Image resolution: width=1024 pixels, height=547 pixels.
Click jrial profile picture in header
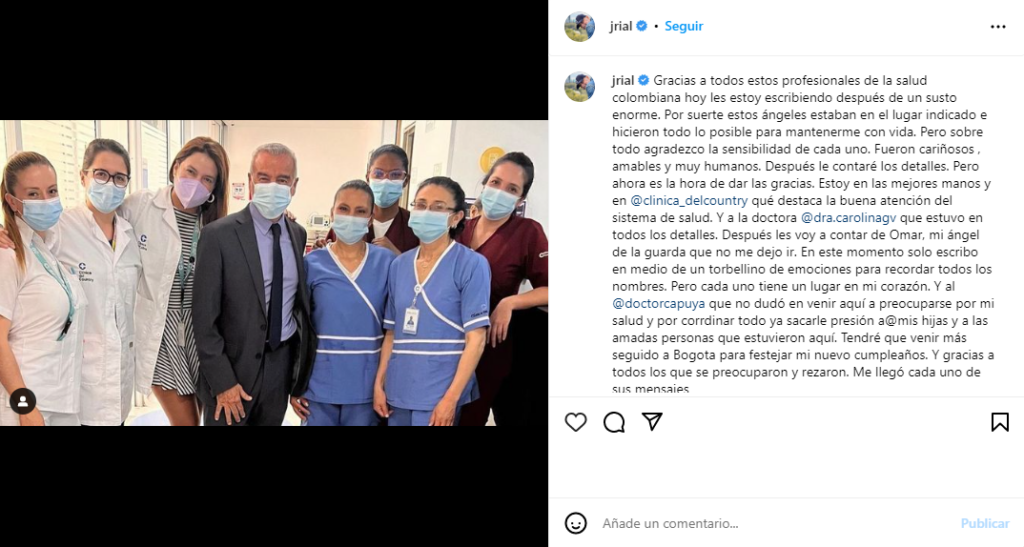579,27
